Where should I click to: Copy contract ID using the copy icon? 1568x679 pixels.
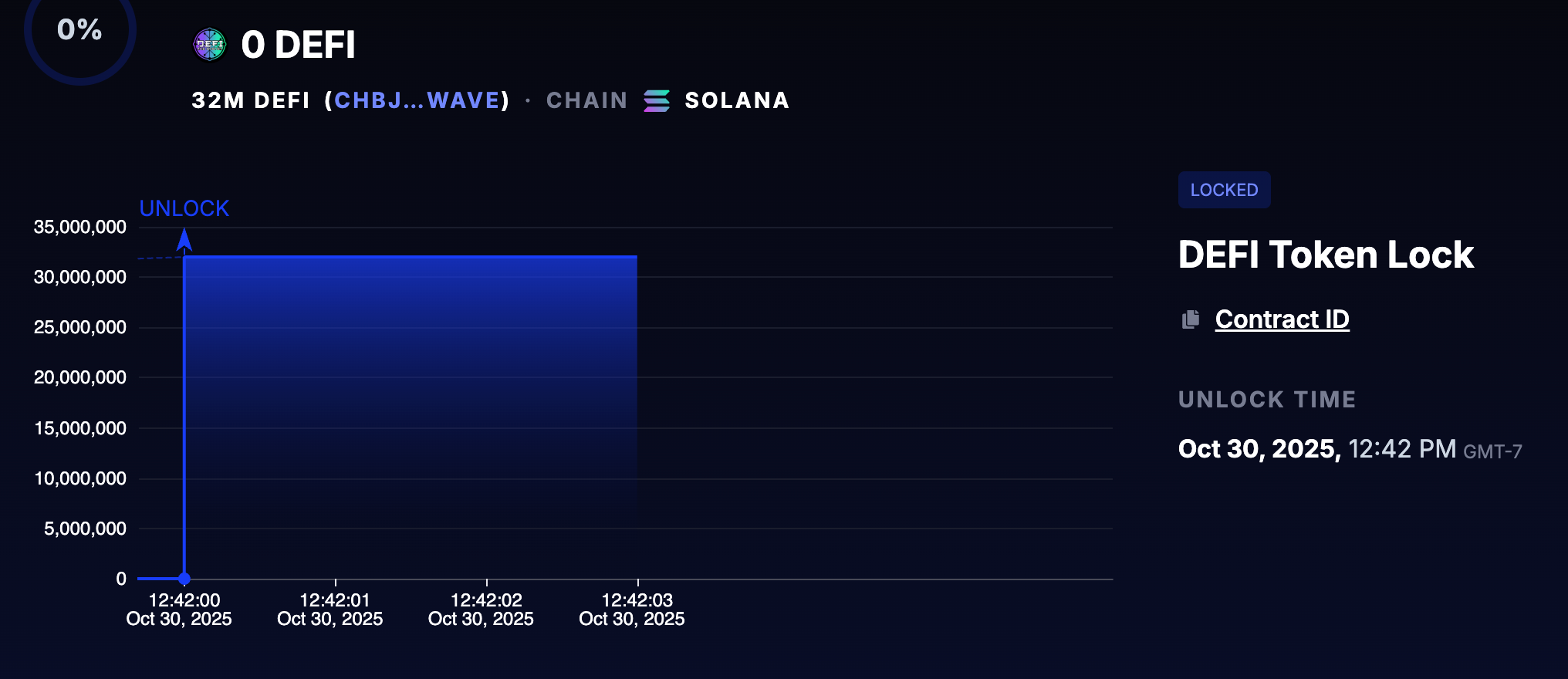tap(1191, 319)
